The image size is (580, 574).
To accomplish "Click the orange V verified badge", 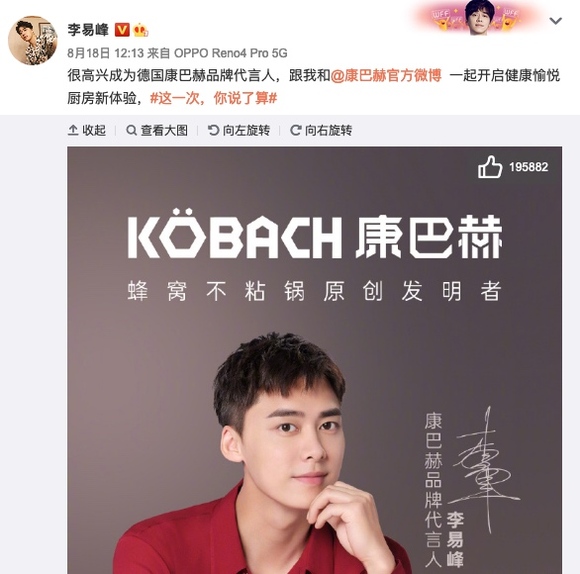I will [x=122, y=30].
